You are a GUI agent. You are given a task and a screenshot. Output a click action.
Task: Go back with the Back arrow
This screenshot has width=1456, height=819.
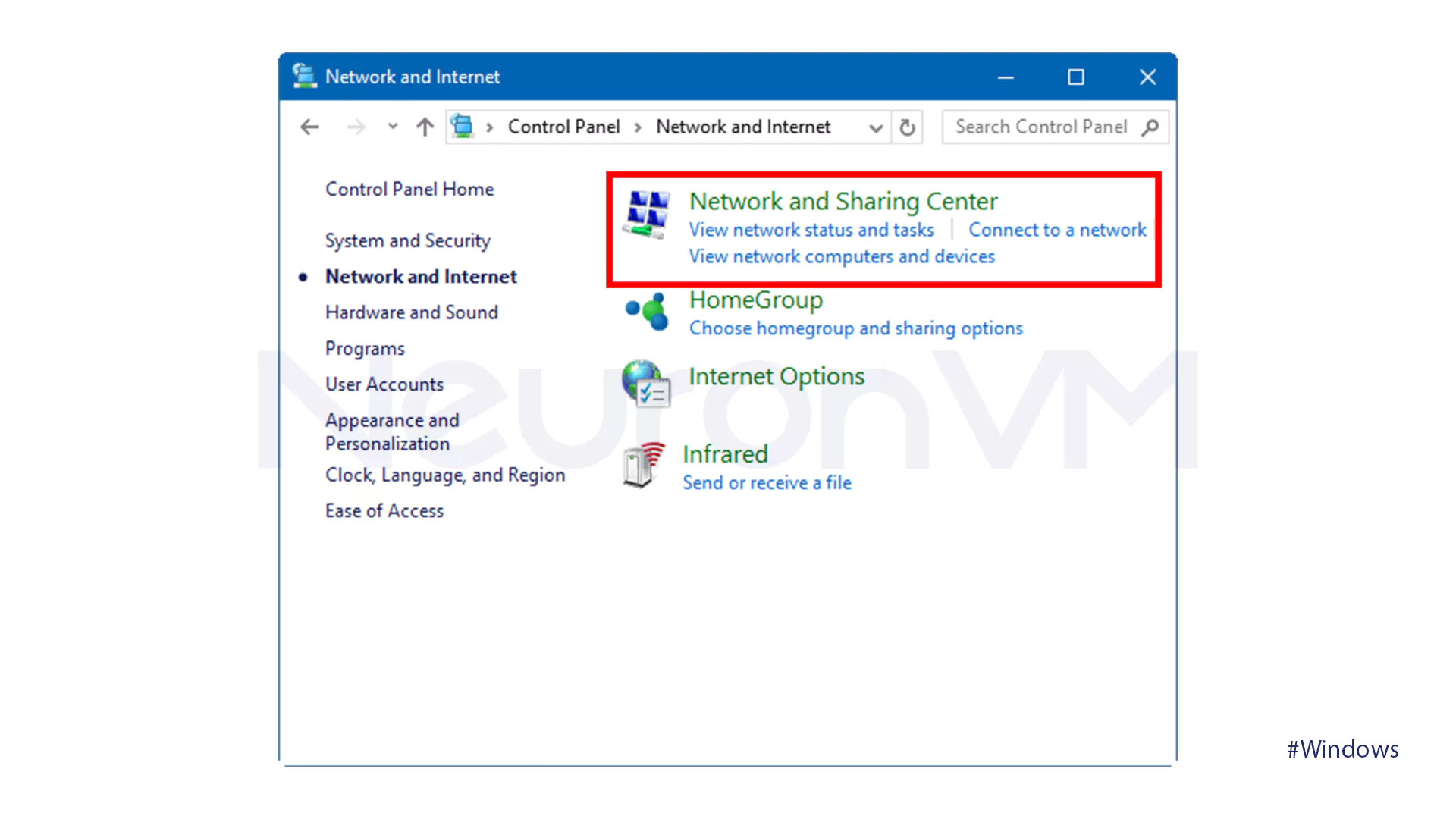(309, 127)
